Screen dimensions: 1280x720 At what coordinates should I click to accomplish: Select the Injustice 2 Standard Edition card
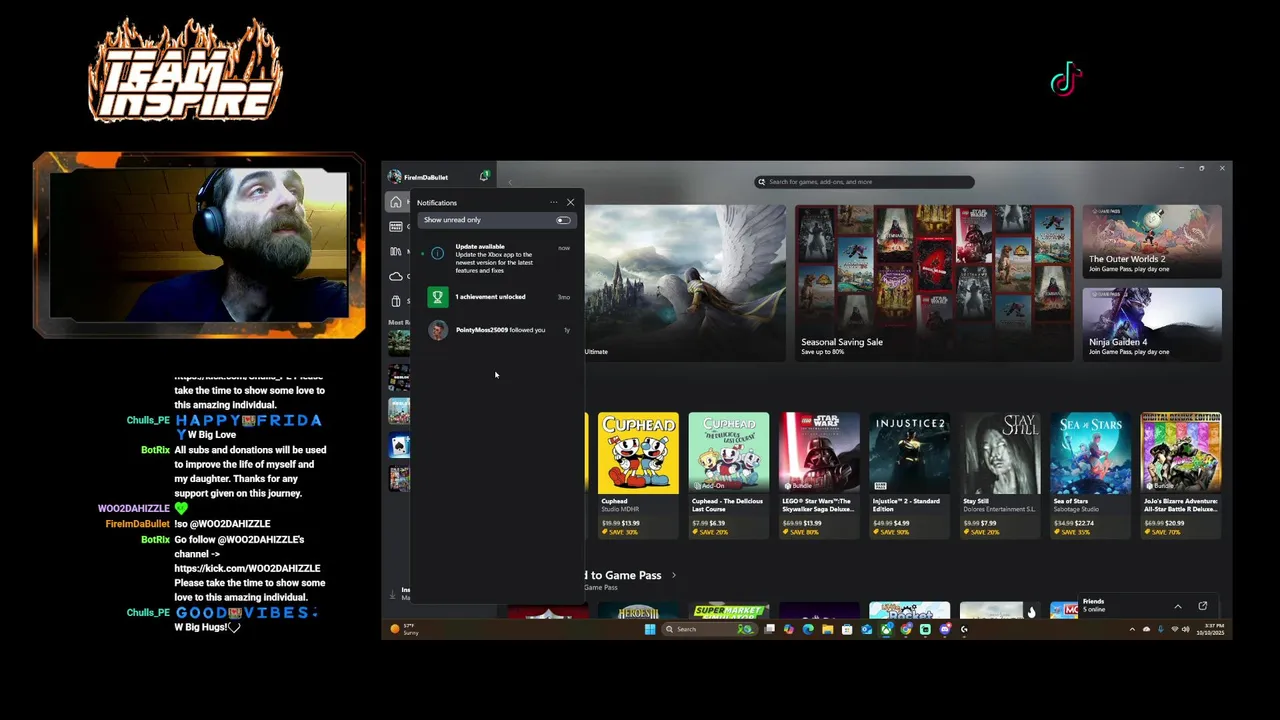pos(909,475)
